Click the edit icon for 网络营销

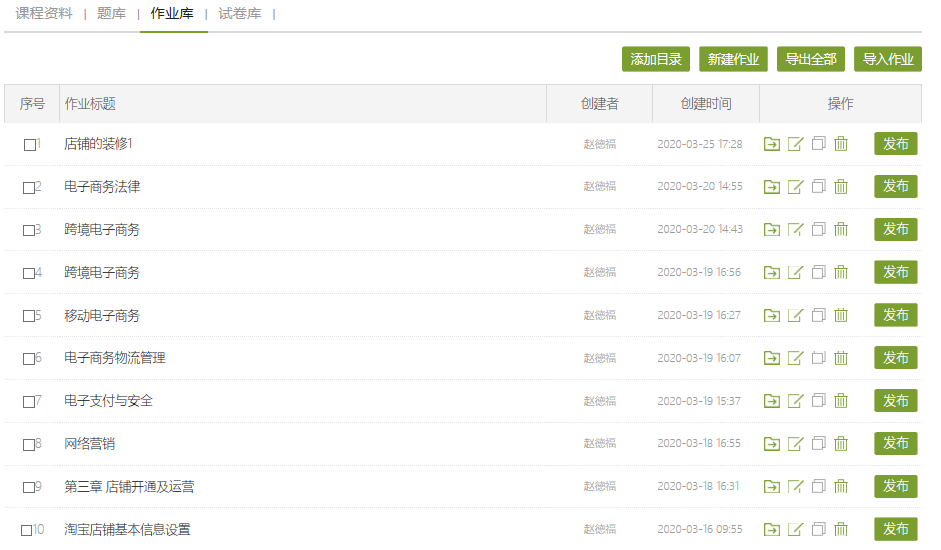(796, 444)
